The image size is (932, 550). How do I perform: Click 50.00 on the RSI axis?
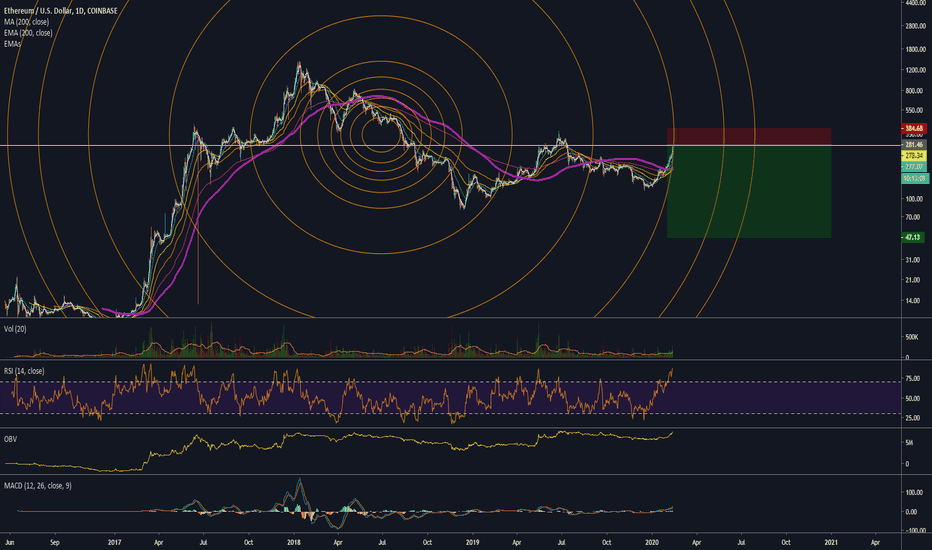point(913,398)
